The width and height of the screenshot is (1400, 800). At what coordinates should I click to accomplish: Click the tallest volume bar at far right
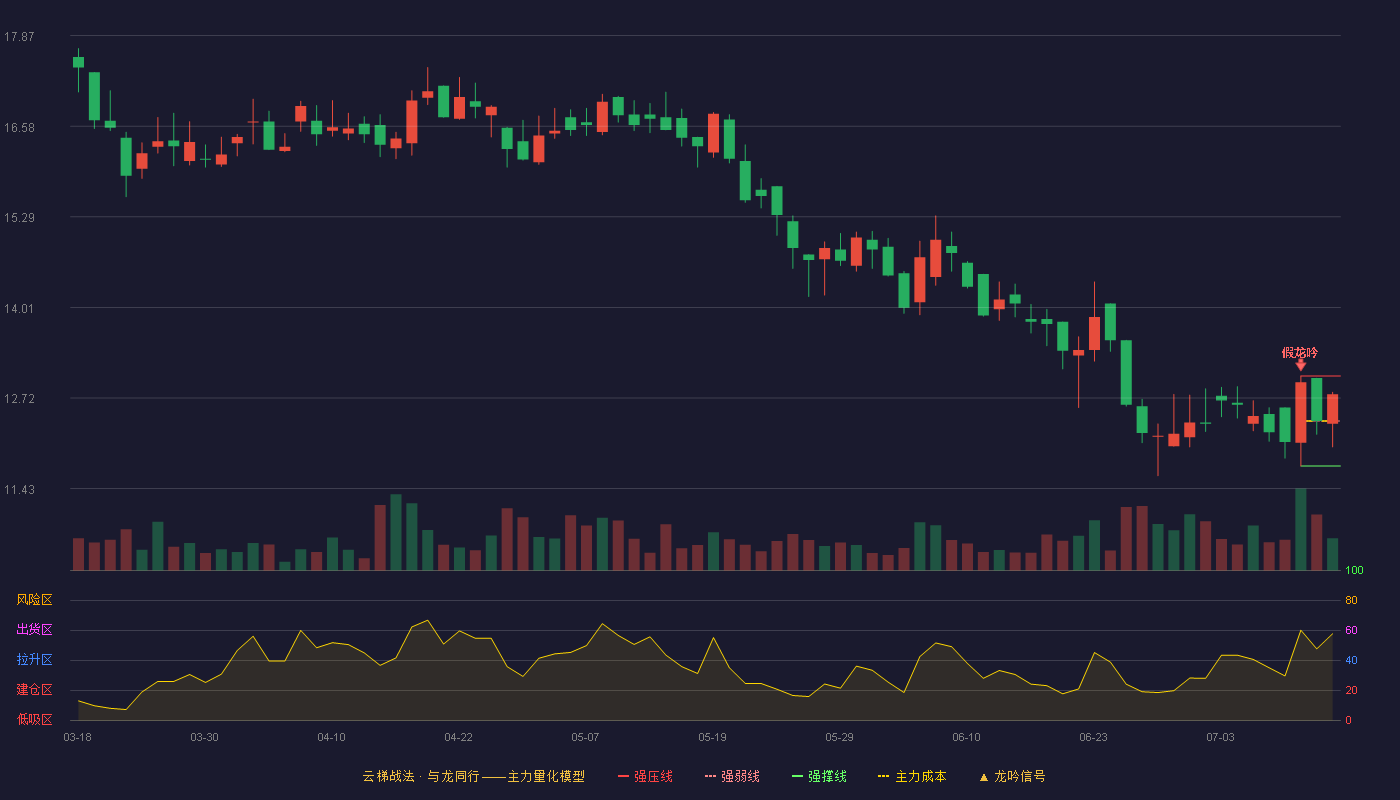1300,529
